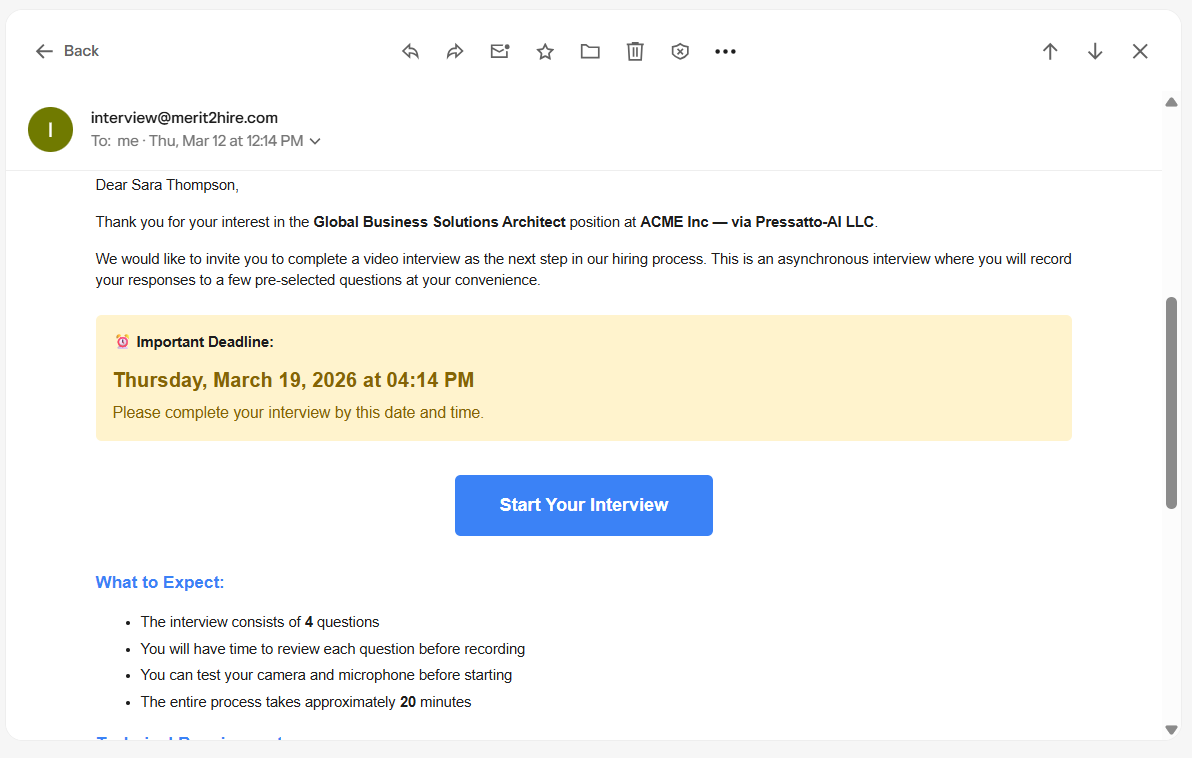The height and width of the screenshot is (758, 1192).
Task: Select the yellow Important Deadline banner
Action: [x=584, y=378]
